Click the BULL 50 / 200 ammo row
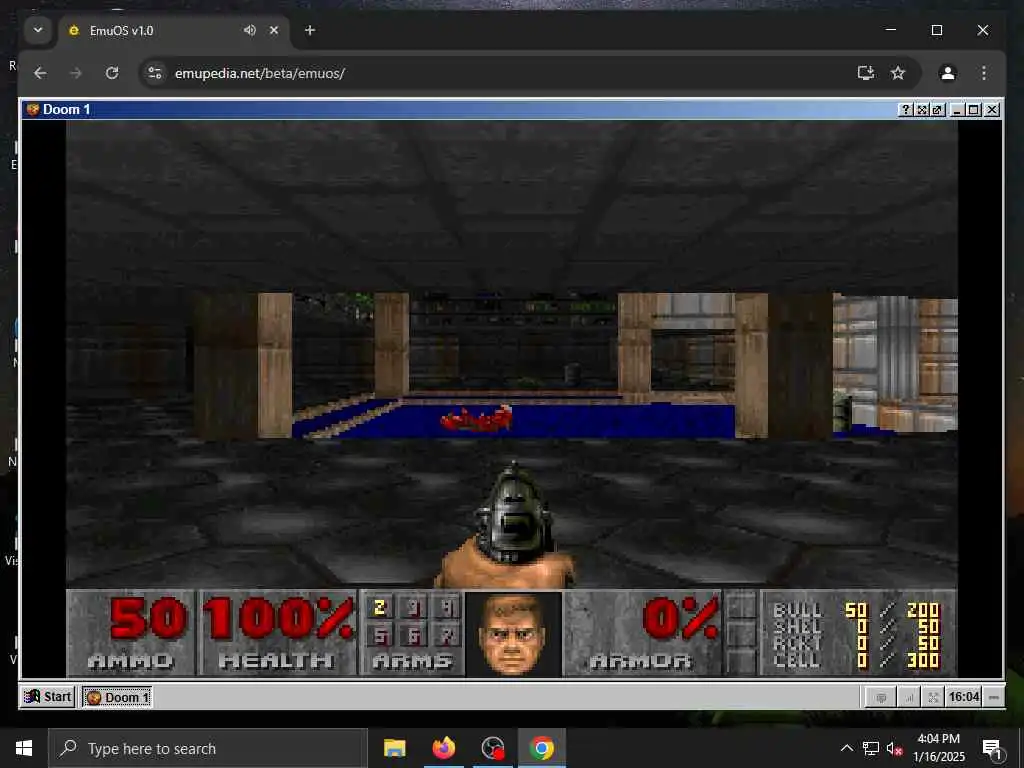 click(856, 610)
